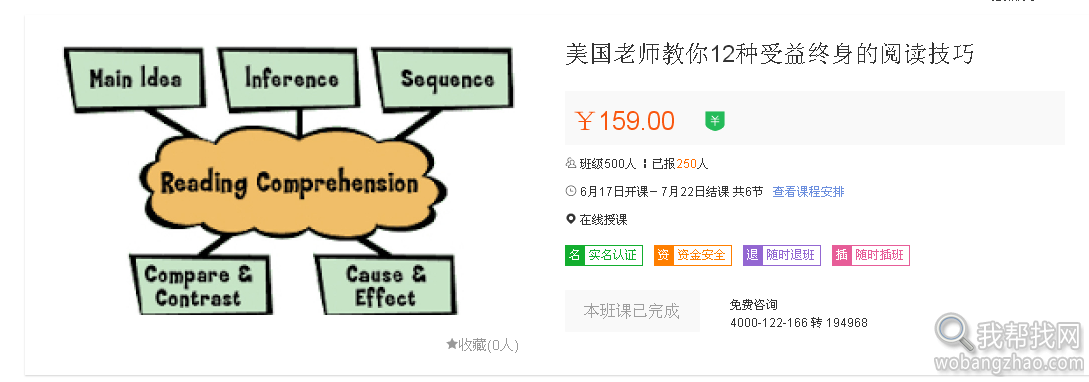Click the location pin icon for 在线授课

pyautogui.click(x=571, y=220)
